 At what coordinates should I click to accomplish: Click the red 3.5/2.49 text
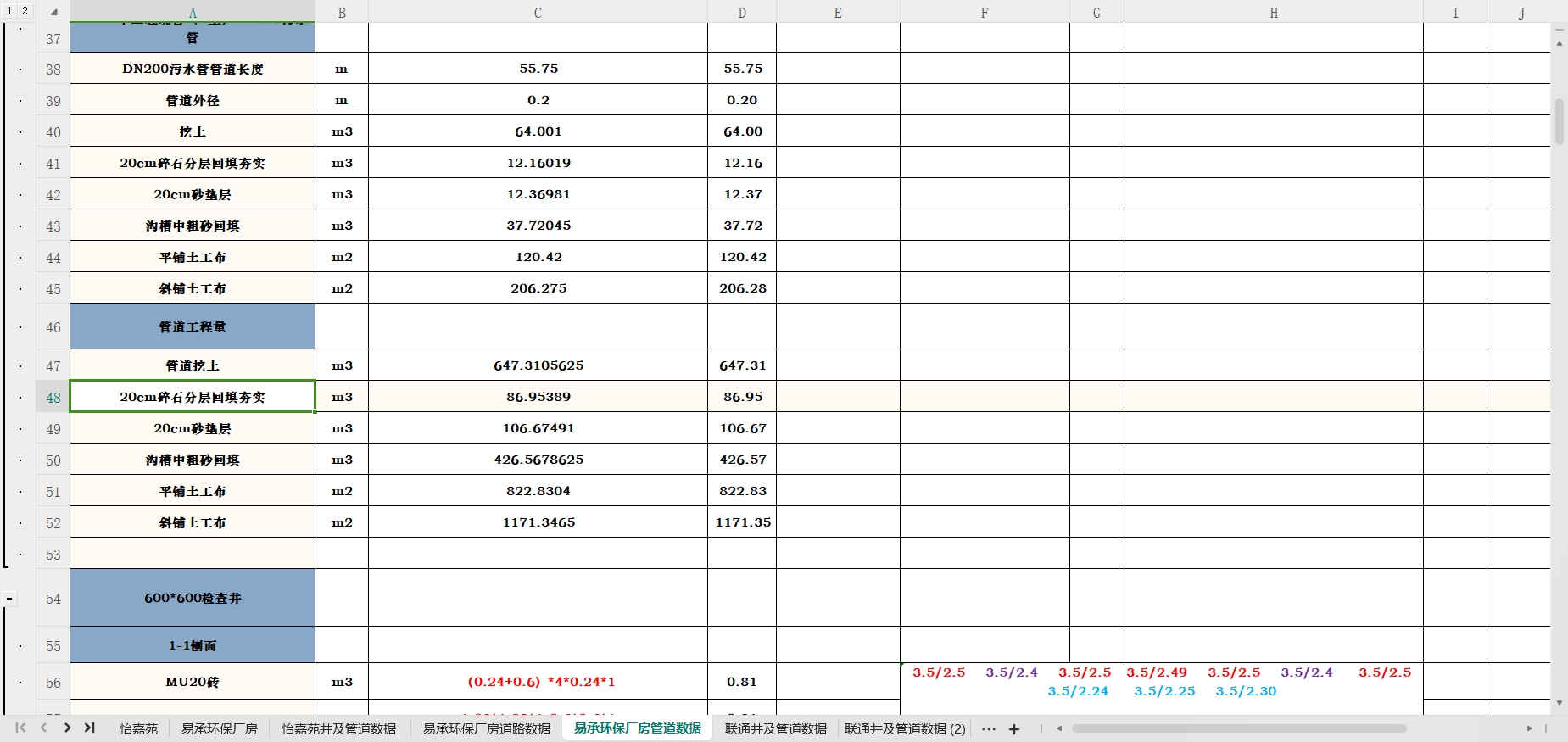pyautogui.click(x=1157, y=672)
